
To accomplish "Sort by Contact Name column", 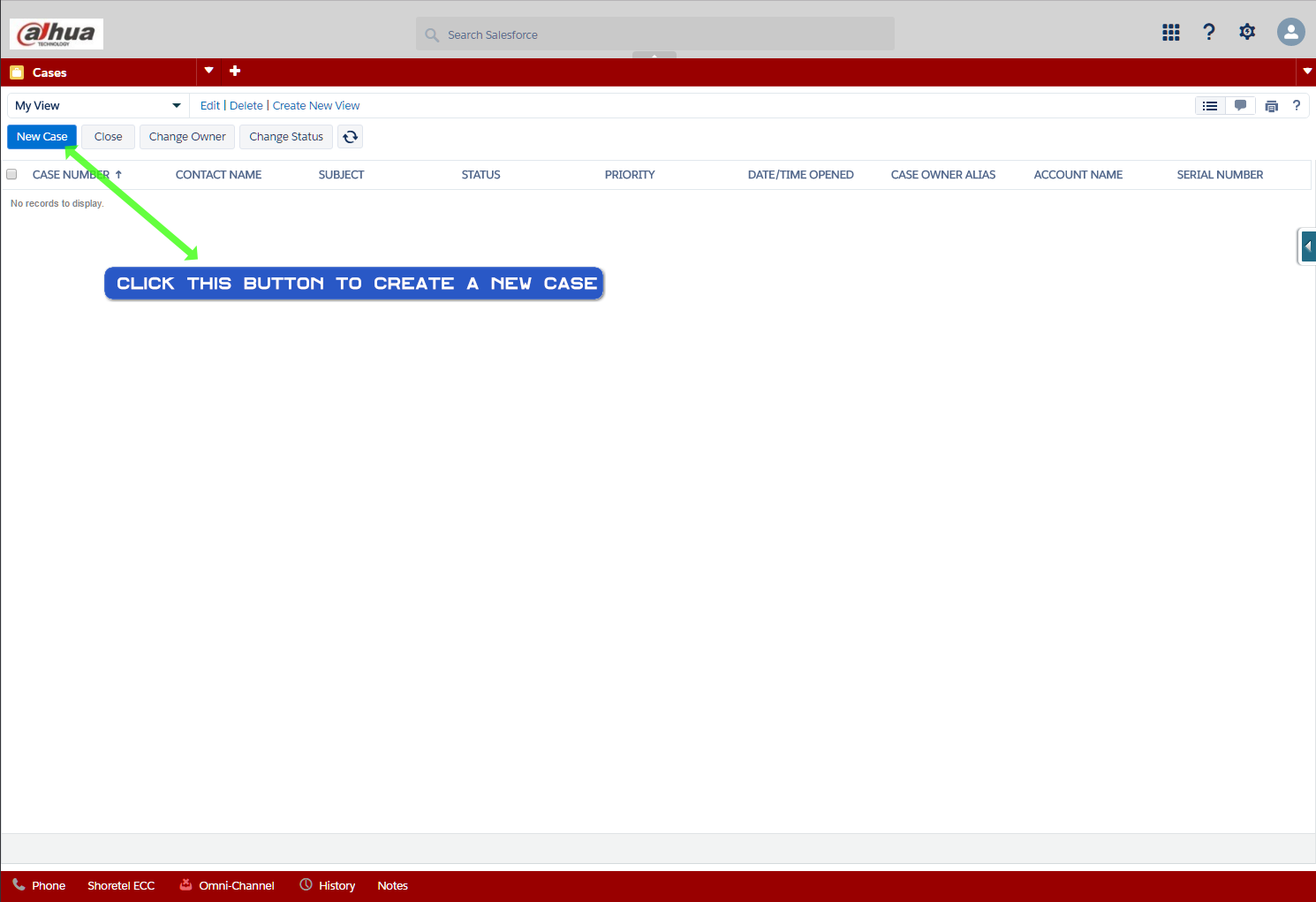I will [218, 175].
